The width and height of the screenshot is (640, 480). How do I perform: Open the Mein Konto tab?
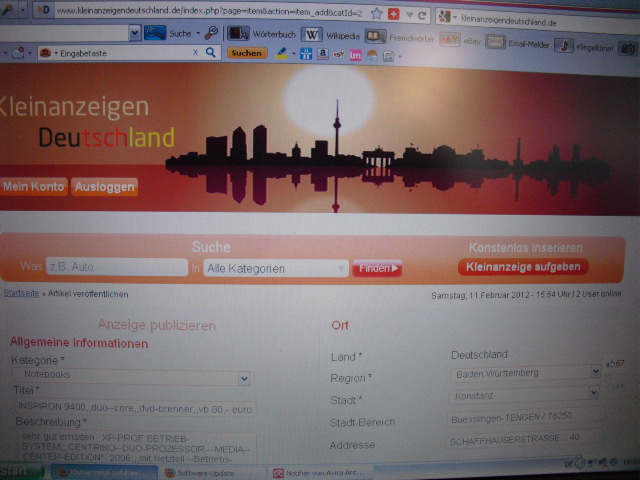34,187
